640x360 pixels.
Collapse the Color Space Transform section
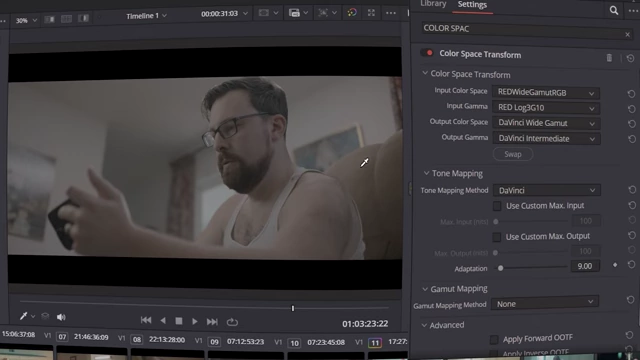[x=425, y=73]
